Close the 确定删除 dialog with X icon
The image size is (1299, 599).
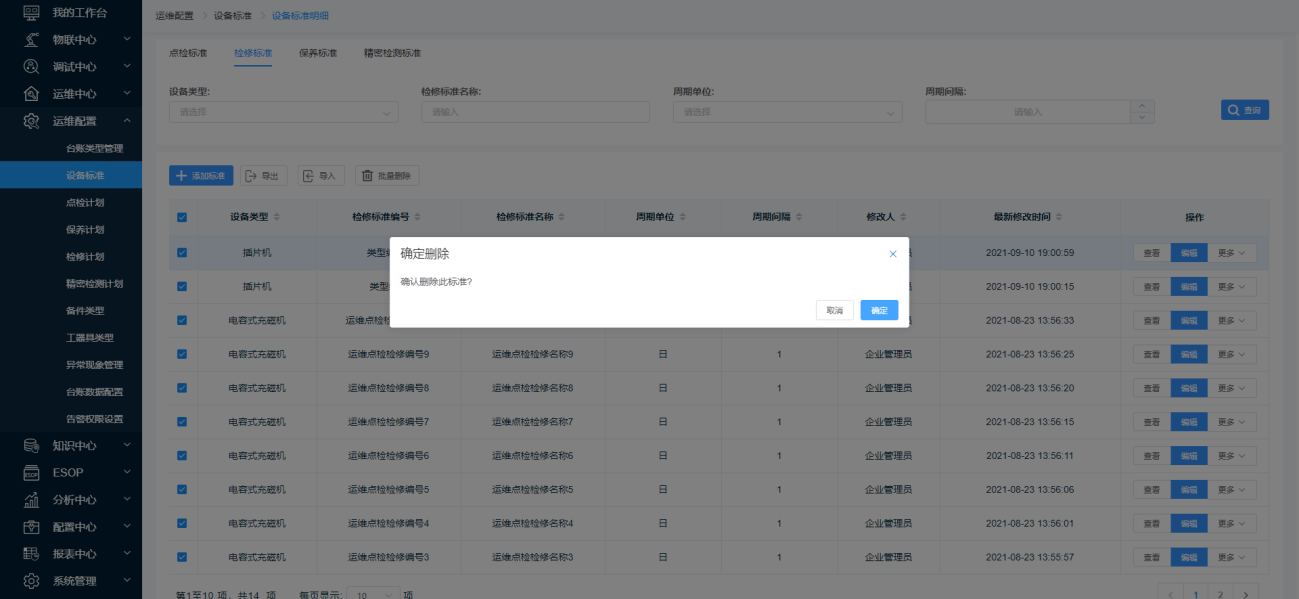point(893,254)
